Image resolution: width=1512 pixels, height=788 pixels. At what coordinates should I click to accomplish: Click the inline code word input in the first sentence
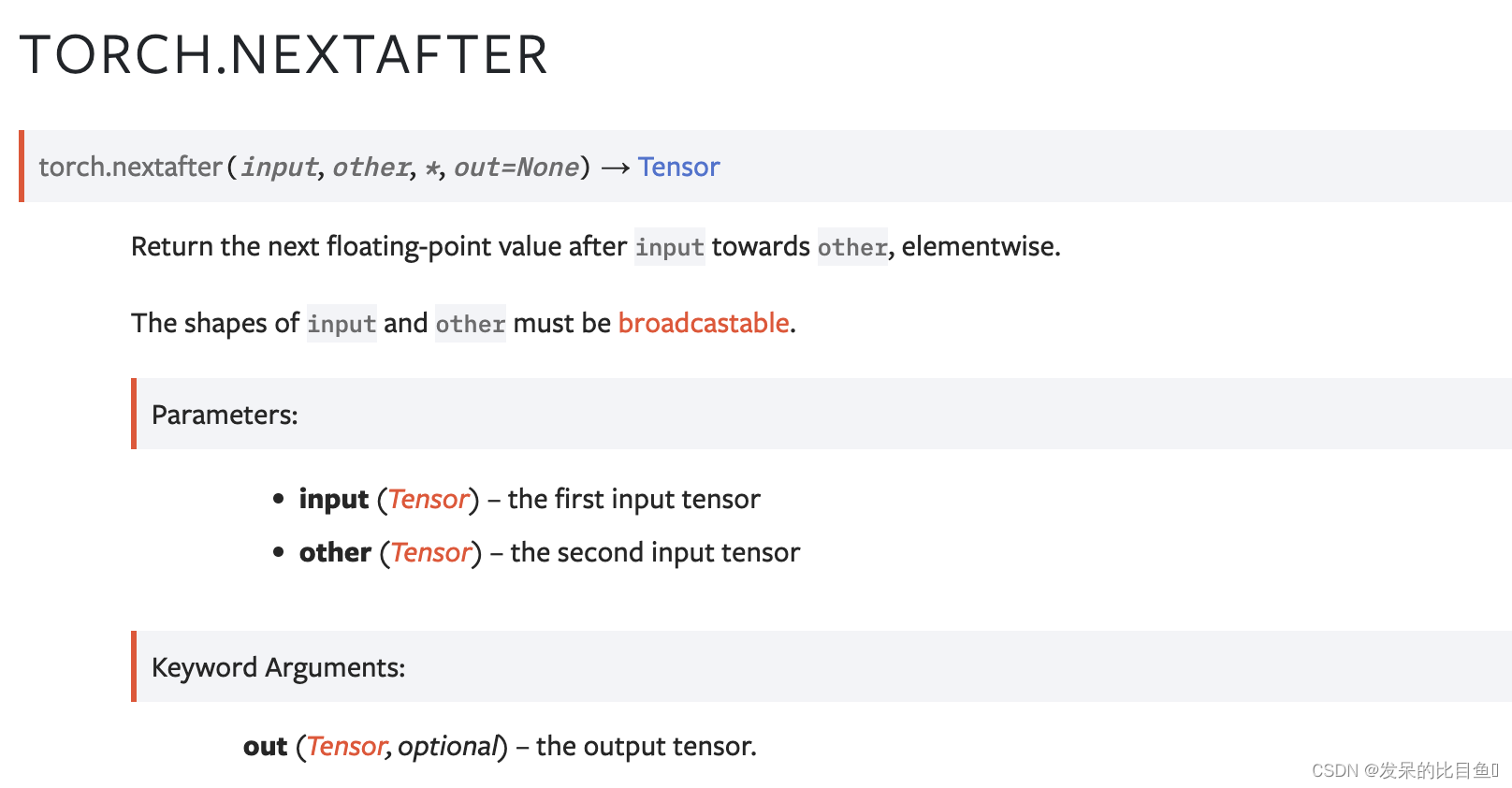point(670,247)
